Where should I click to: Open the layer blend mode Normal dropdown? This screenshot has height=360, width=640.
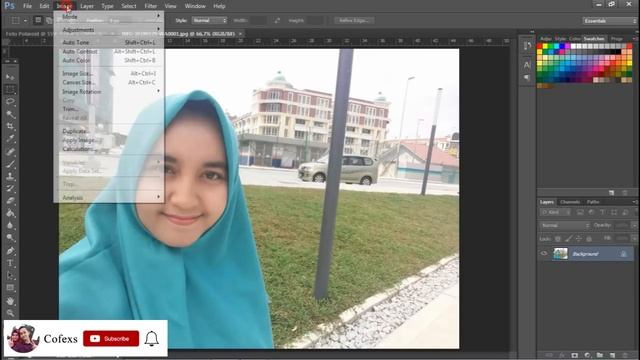pos(564,225)
